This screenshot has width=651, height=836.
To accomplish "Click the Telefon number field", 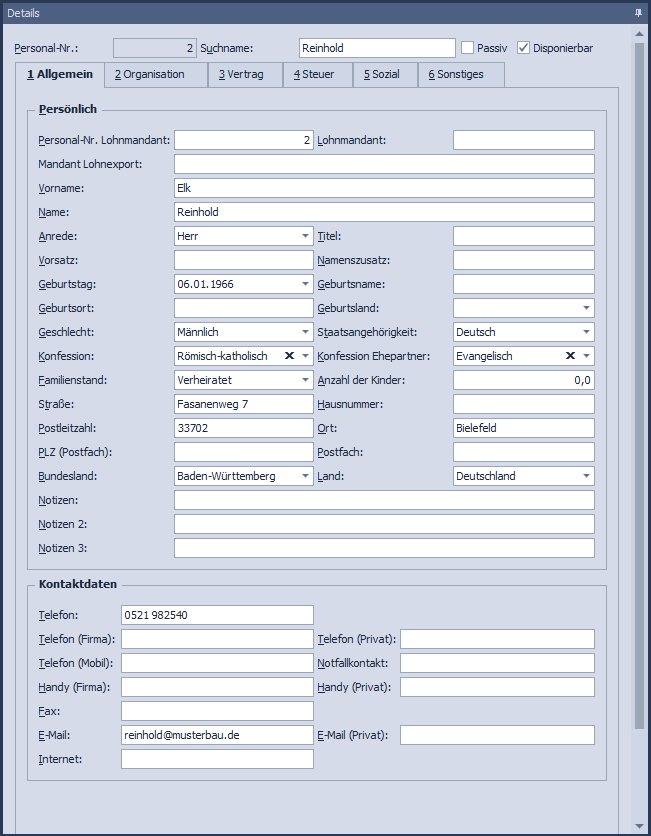I will pyautogui.click(x=217, y=615).
